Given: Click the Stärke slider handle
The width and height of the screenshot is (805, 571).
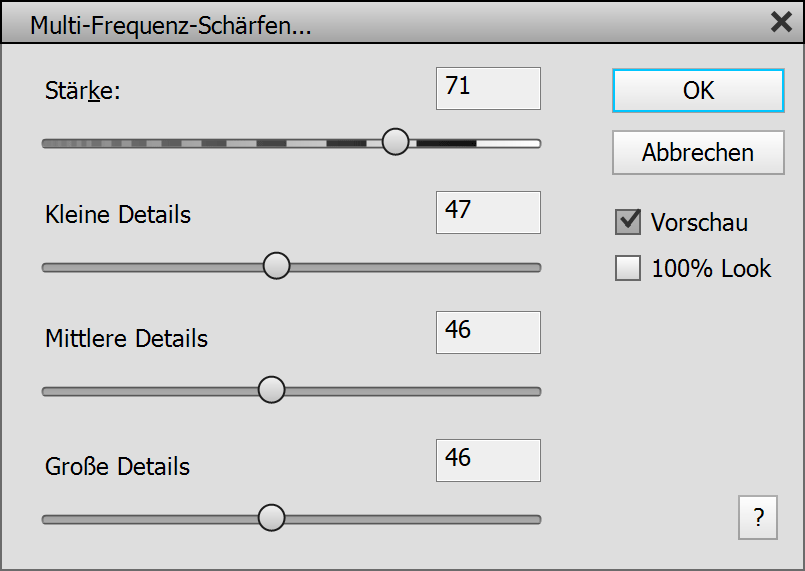Looking at the screenshot, I should coord(396,142).
